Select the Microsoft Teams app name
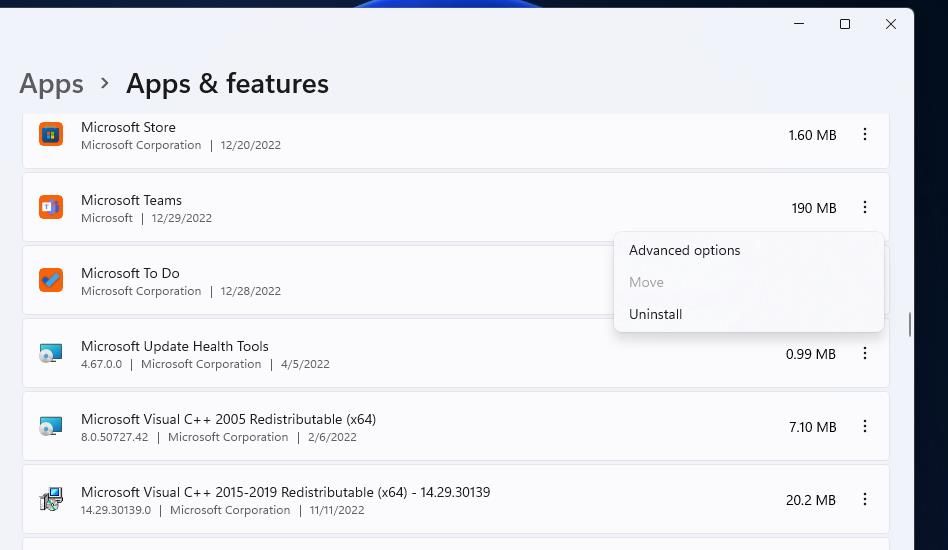This screenshot has width=948, height=550. click(x=131, y=200)
